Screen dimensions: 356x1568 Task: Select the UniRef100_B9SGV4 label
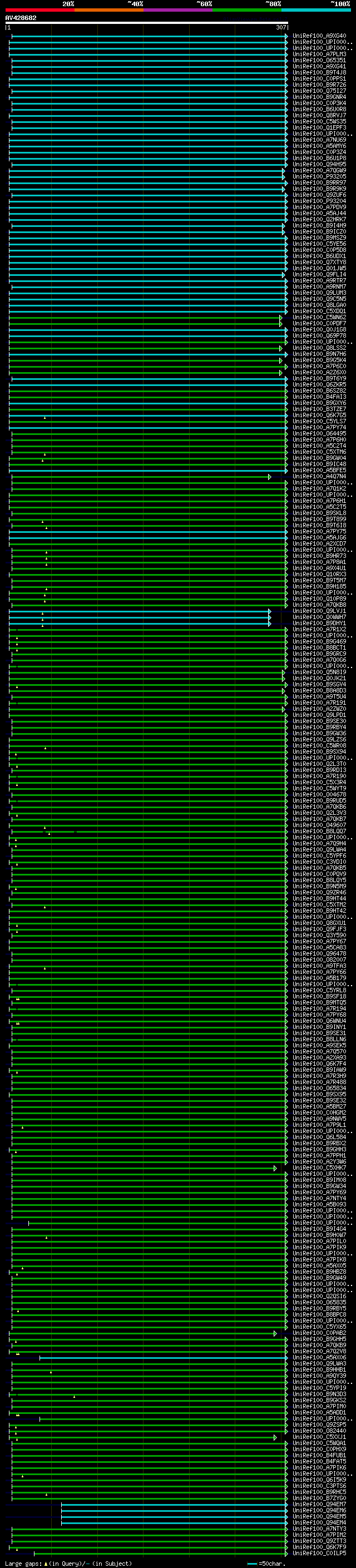[319, 684]
